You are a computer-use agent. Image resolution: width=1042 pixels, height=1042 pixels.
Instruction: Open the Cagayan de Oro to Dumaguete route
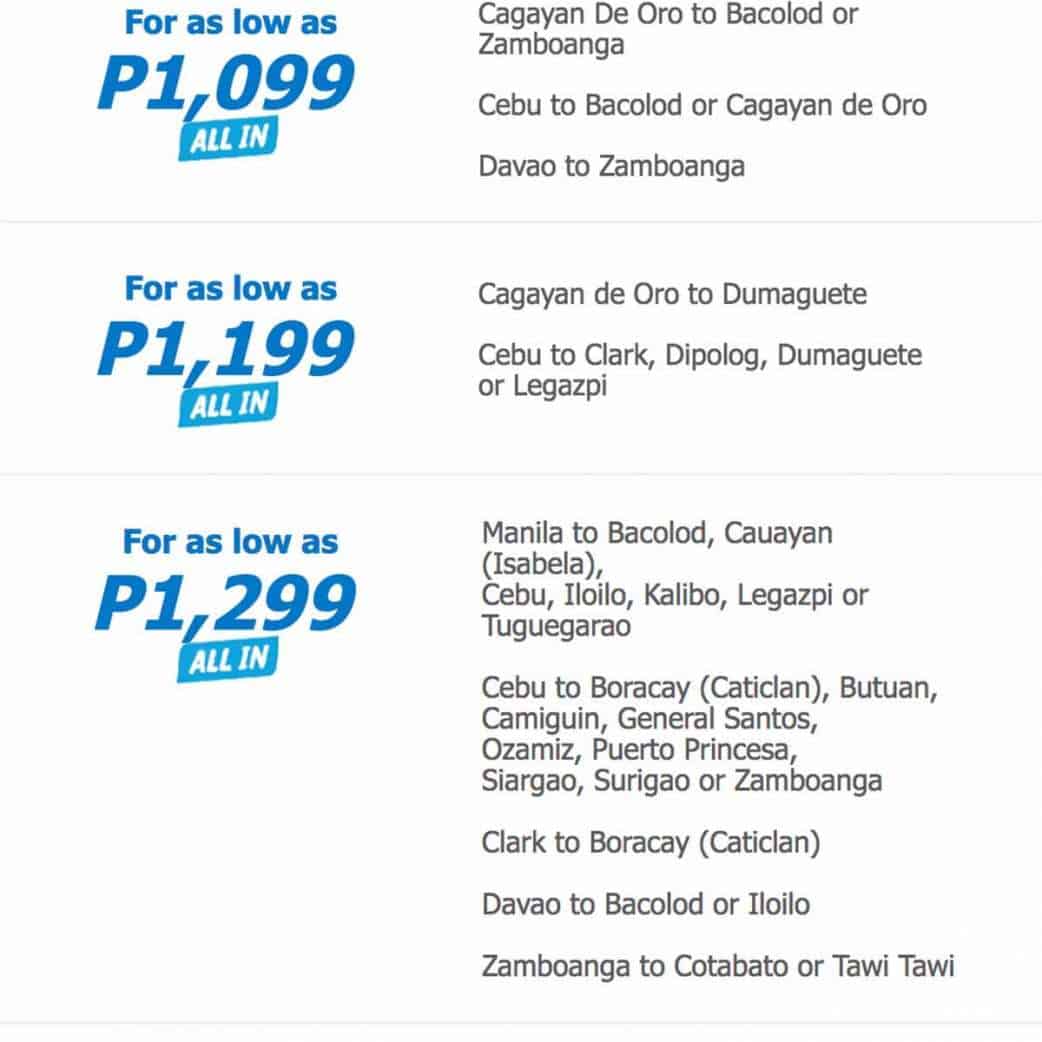[x=672, y=295]
